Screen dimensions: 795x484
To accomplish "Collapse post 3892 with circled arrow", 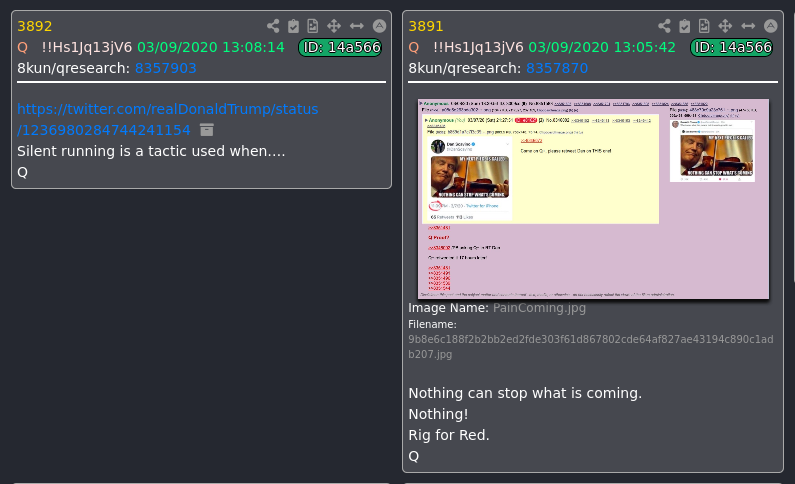I will 379,26.
